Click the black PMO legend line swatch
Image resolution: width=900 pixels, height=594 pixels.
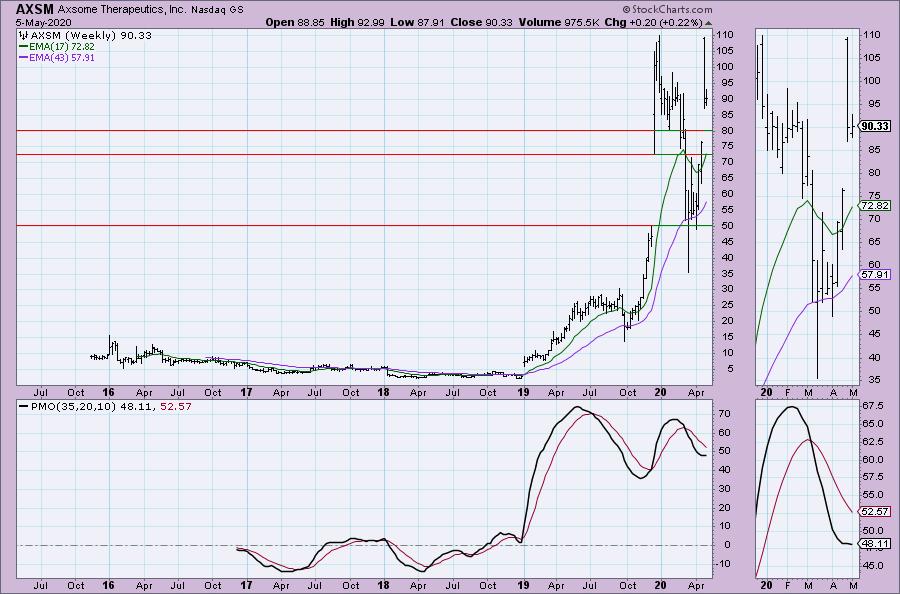24,406
